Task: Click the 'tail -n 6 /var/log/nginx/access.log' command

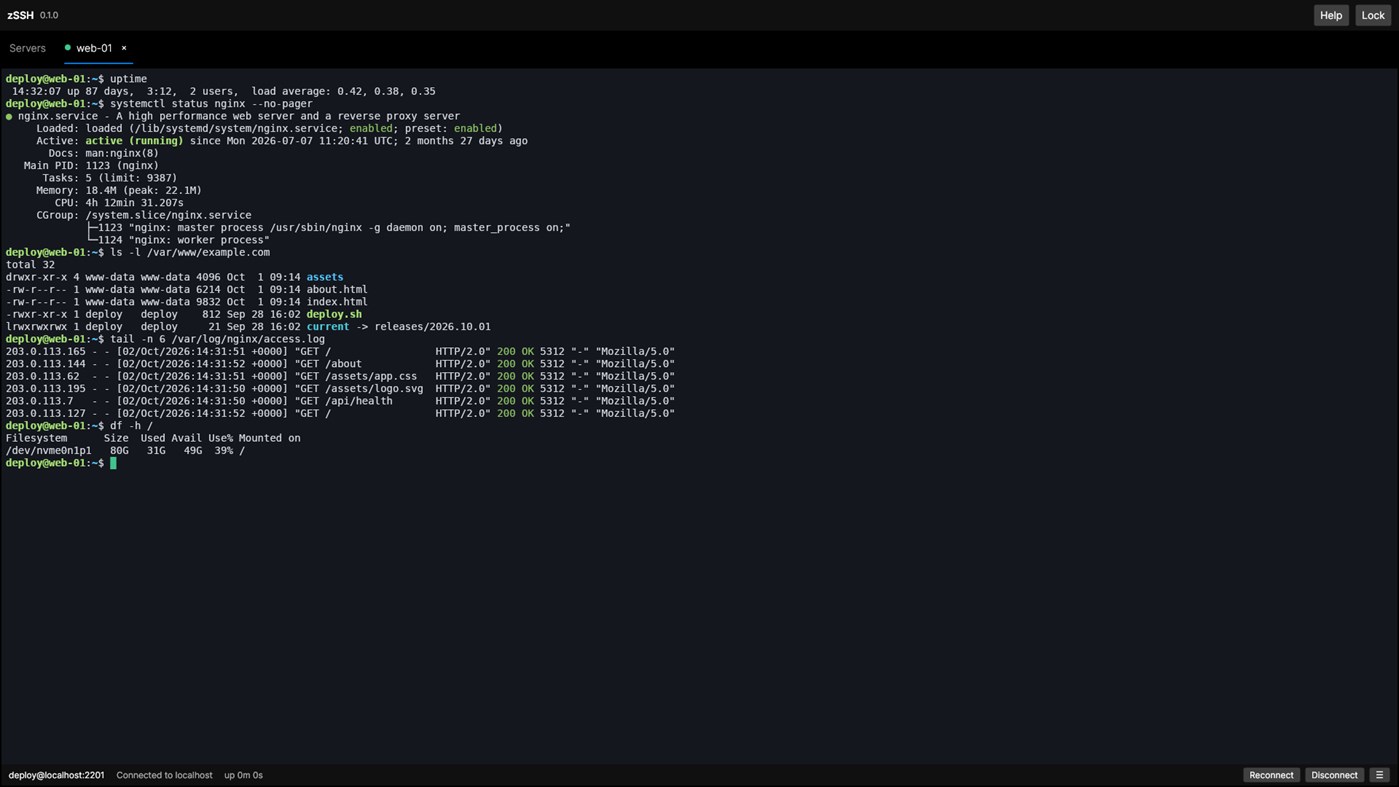Action: (217, 339)
